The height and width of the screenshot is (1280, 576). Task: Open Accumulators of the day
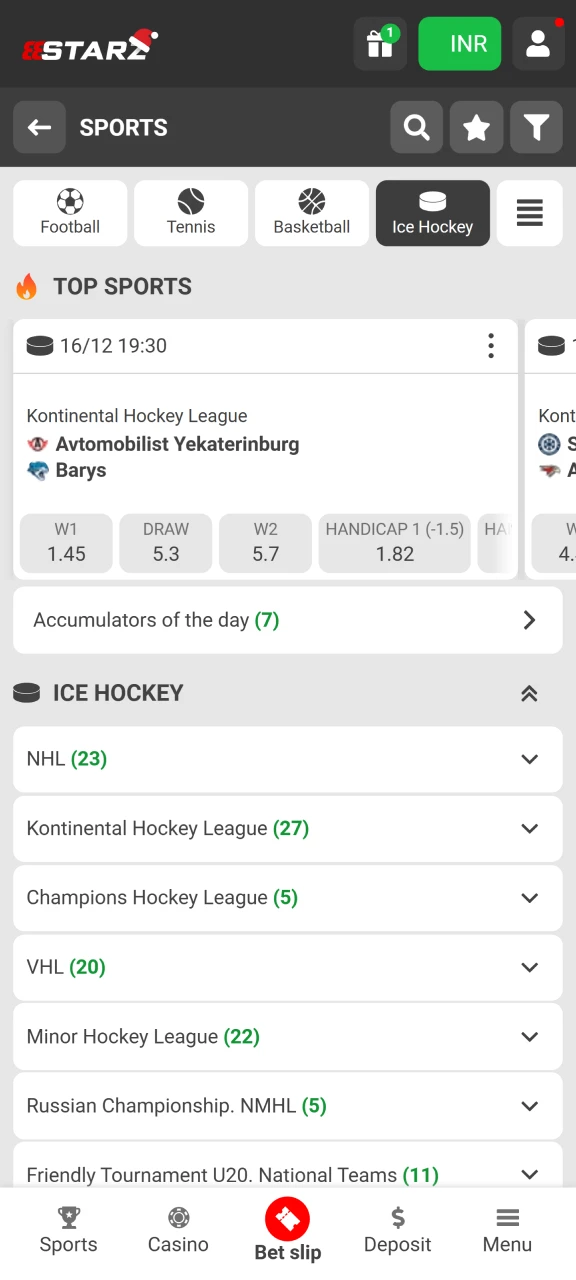pos(287,620)
